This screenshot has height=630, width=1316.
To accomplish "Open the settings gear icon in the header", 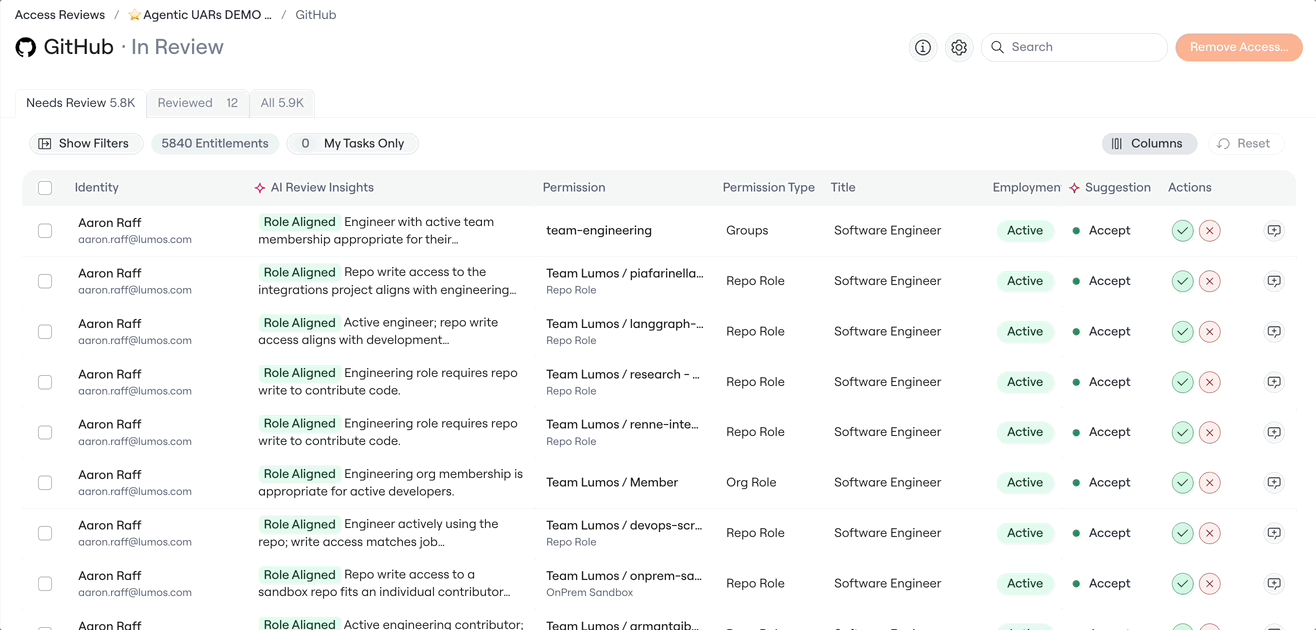I will point(959,47).
